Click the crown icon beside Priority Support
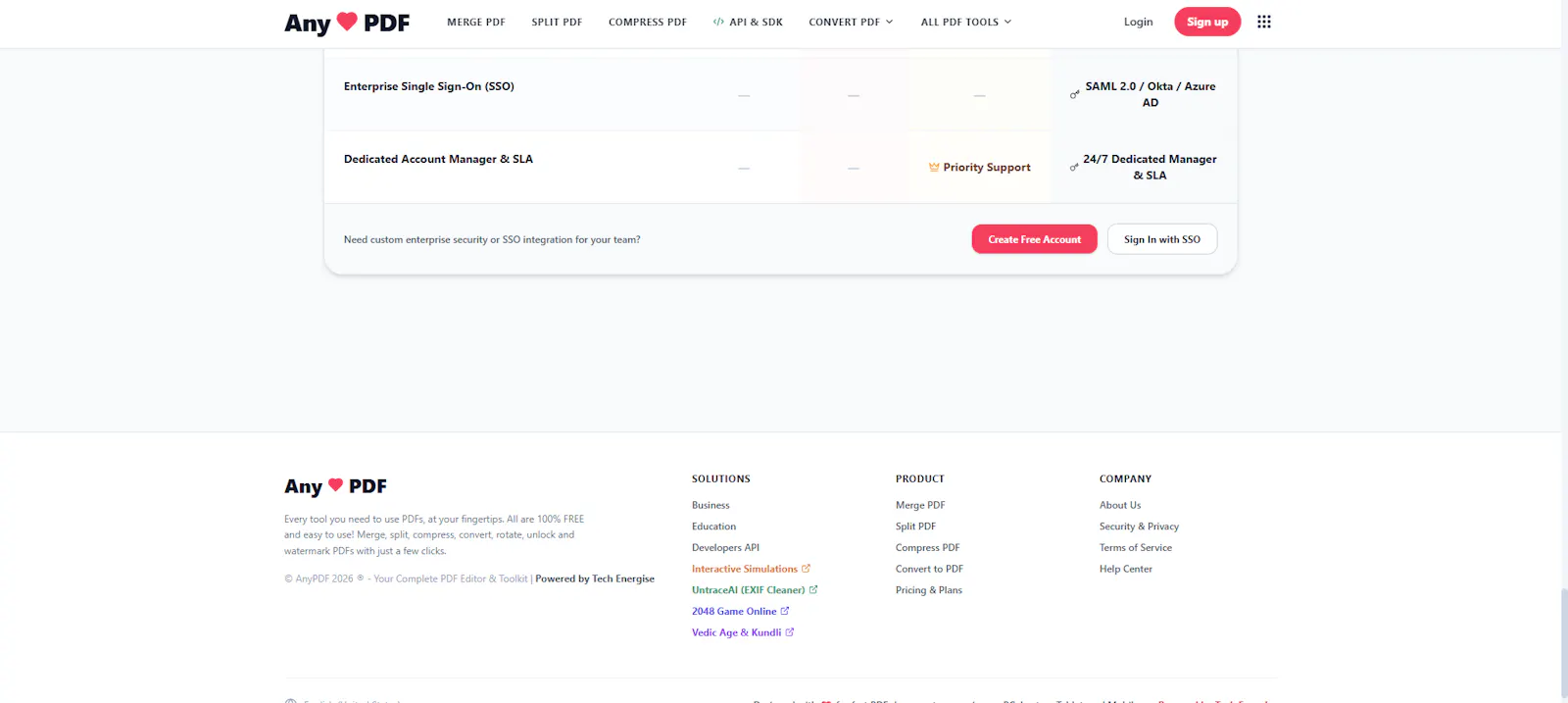Viewport: 1568px width, 703px height. 934,168
